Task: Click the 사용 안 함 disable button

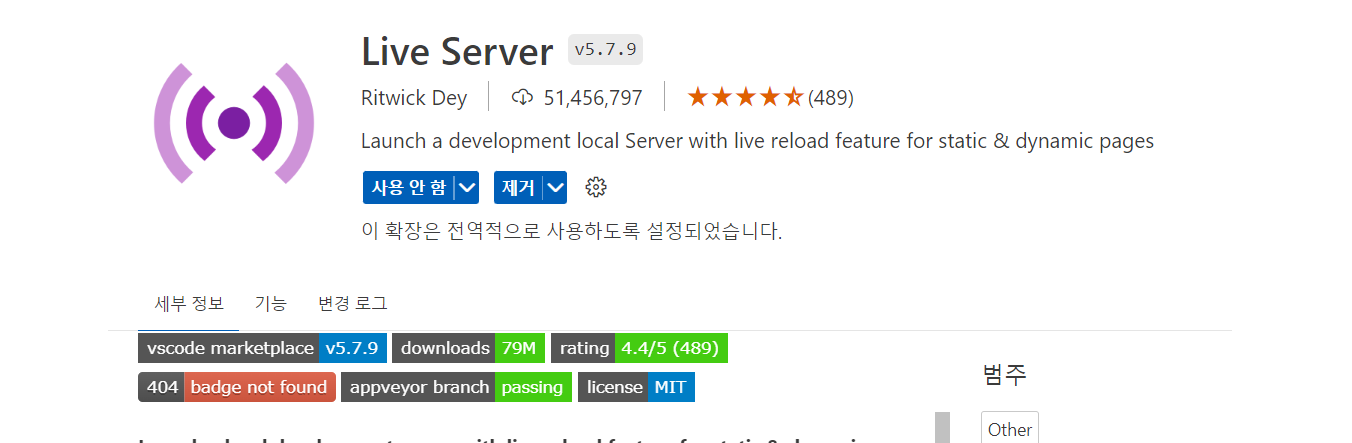Action: [x=408, y=187]
